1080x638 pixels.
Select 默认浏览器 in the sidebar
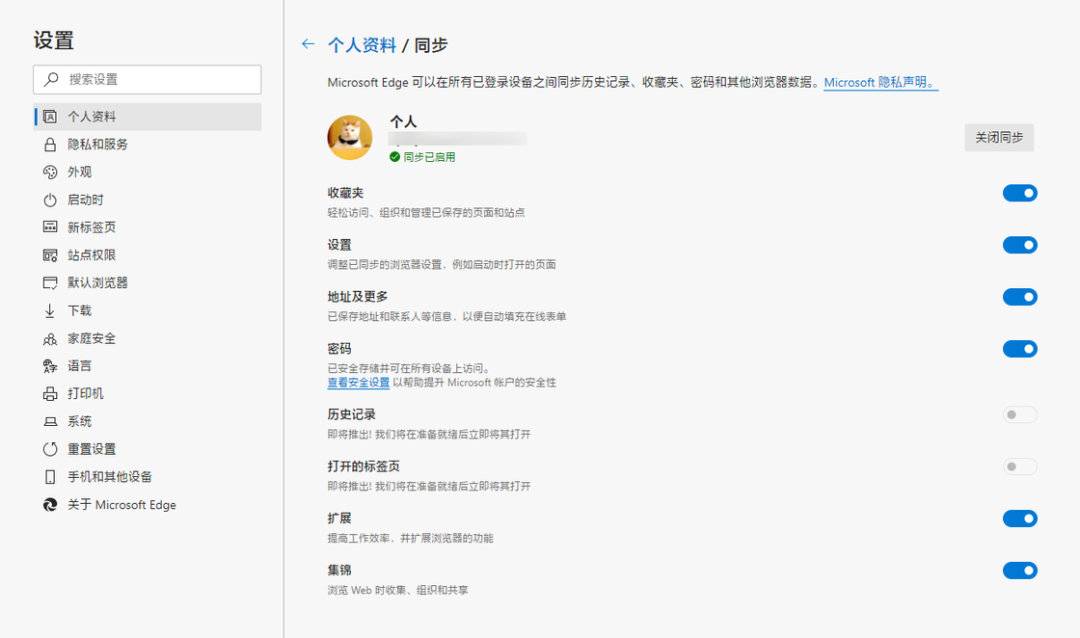click(147, 282)
